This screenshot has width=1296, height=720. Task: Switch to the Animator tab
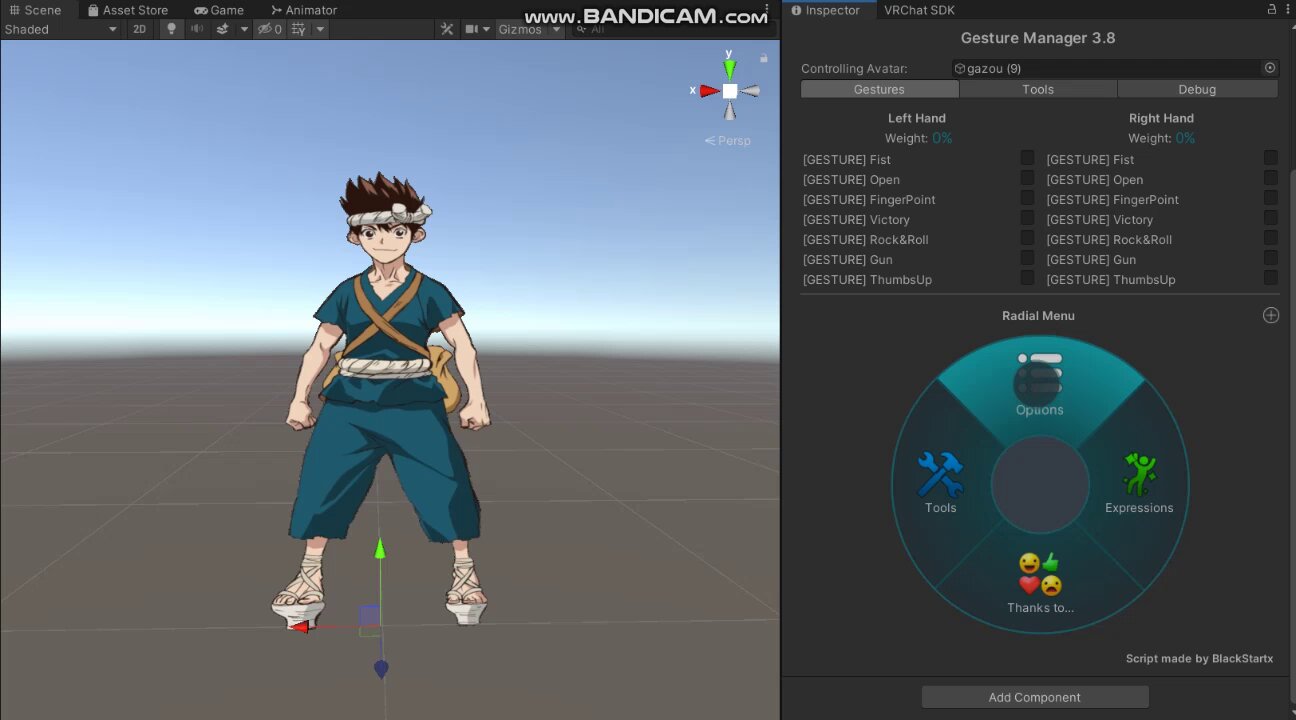click(304, 10)
